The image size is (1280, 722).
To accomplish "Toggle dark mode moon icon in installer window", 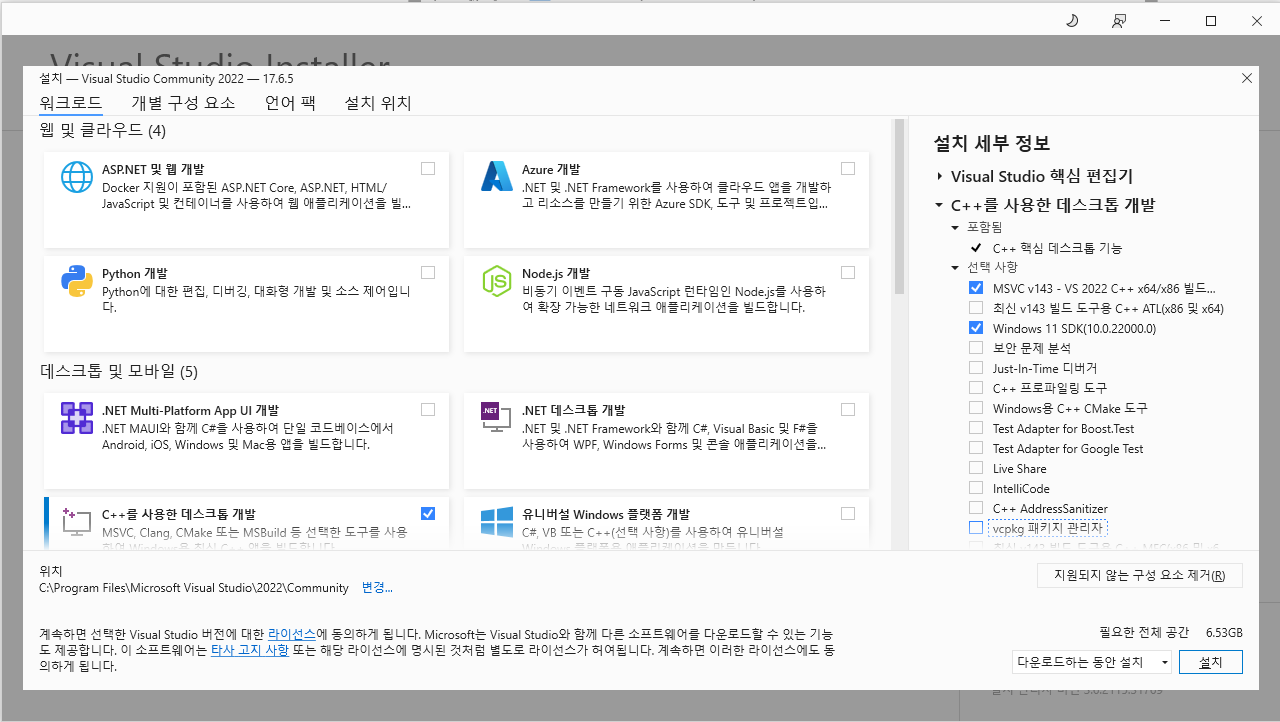I will tap(1072, 20).
